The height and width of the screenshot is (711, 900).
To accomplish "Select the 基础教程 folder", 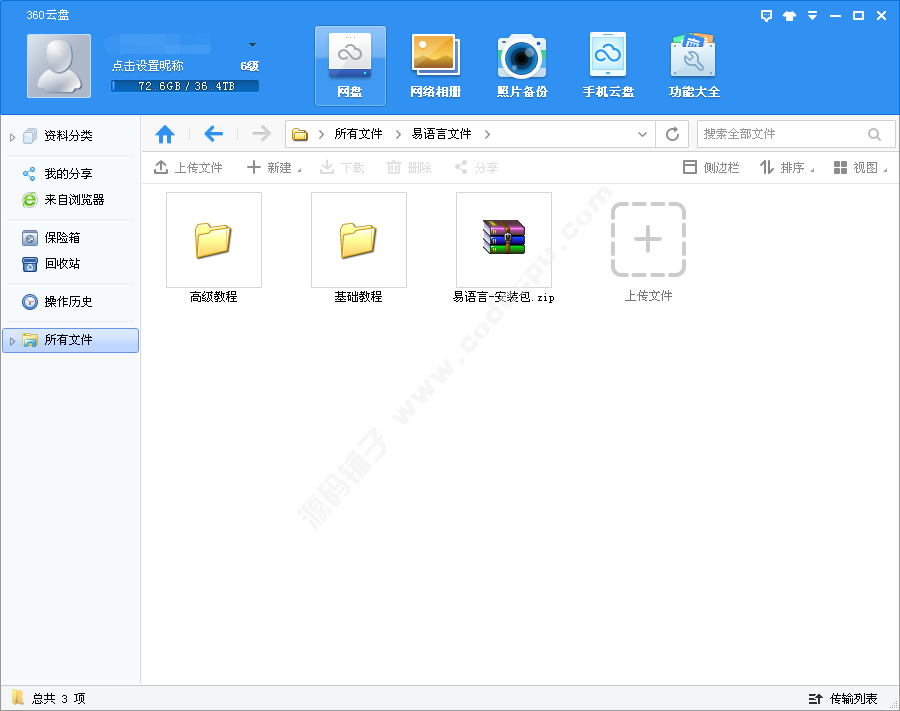I will coord(359,240).
